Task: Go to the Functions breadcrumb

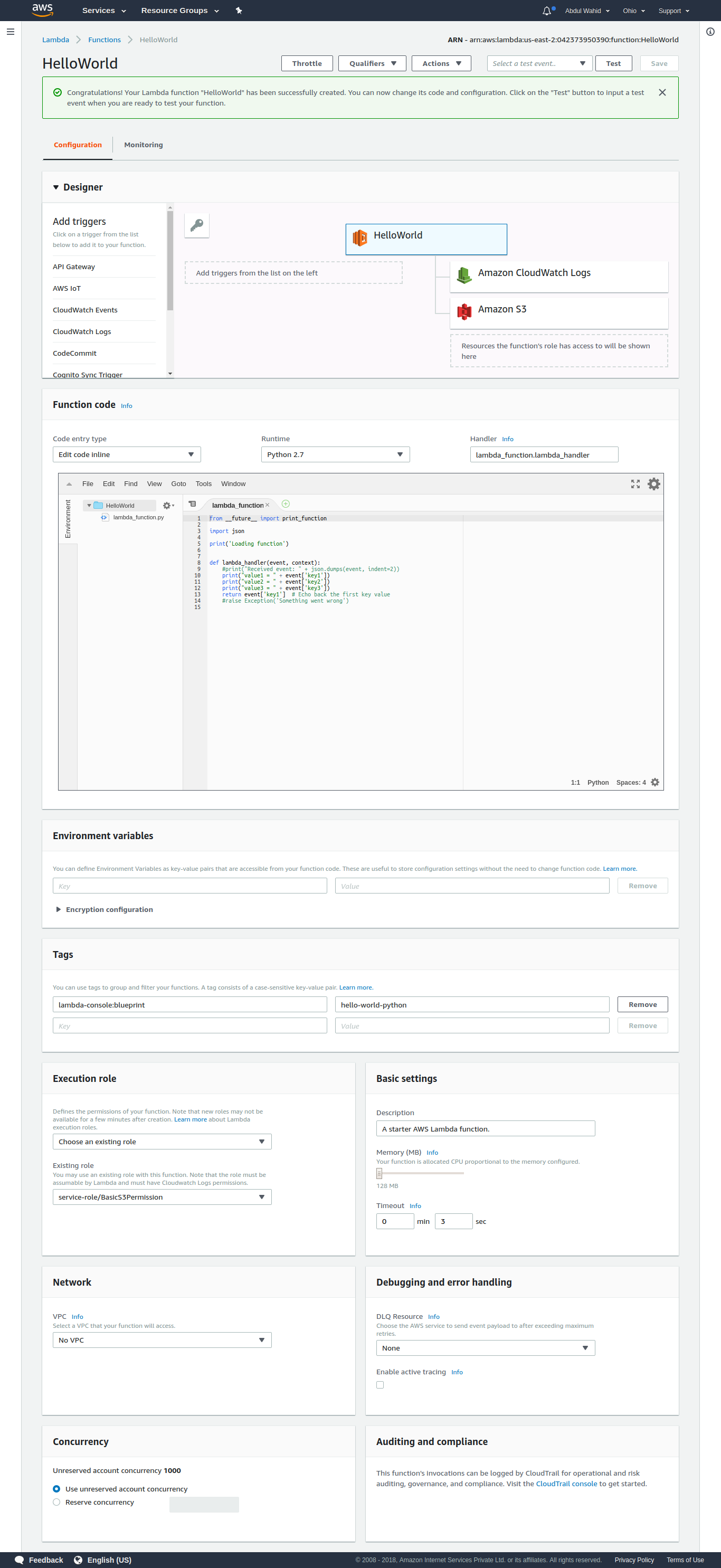Action: 104,40
